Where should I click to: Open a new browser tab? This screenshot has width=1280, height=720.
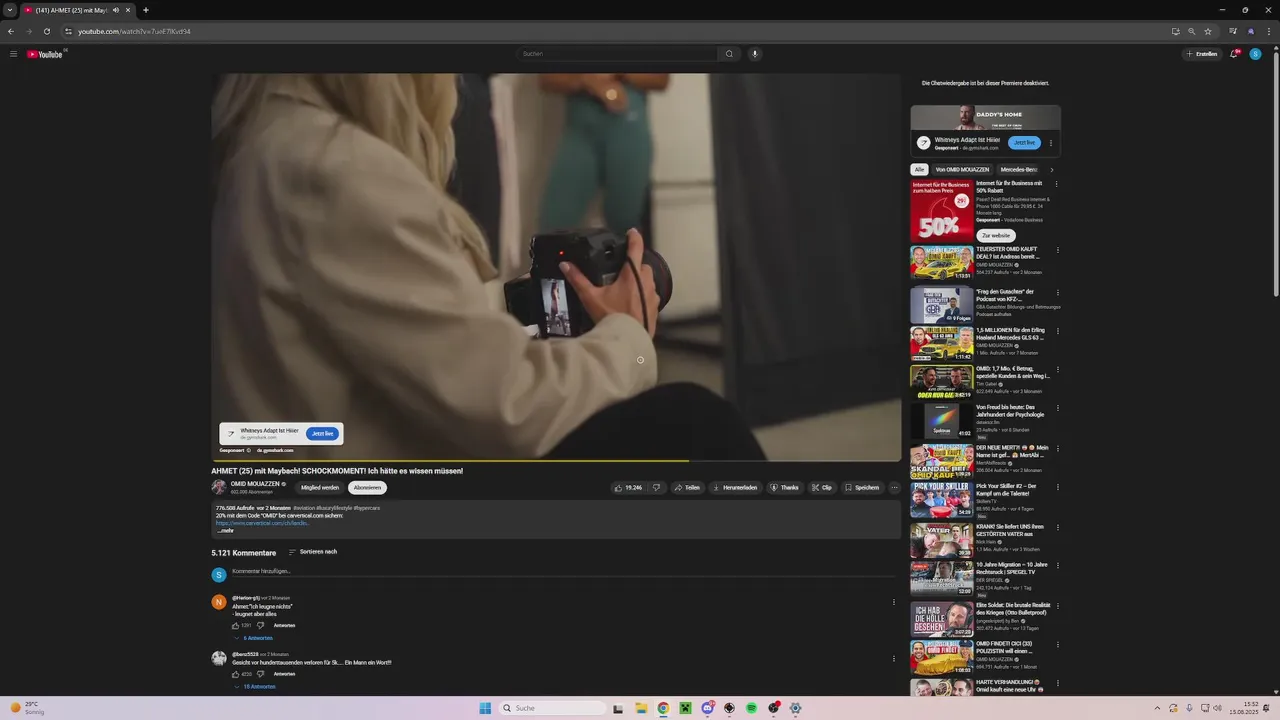tap(146, 10)
